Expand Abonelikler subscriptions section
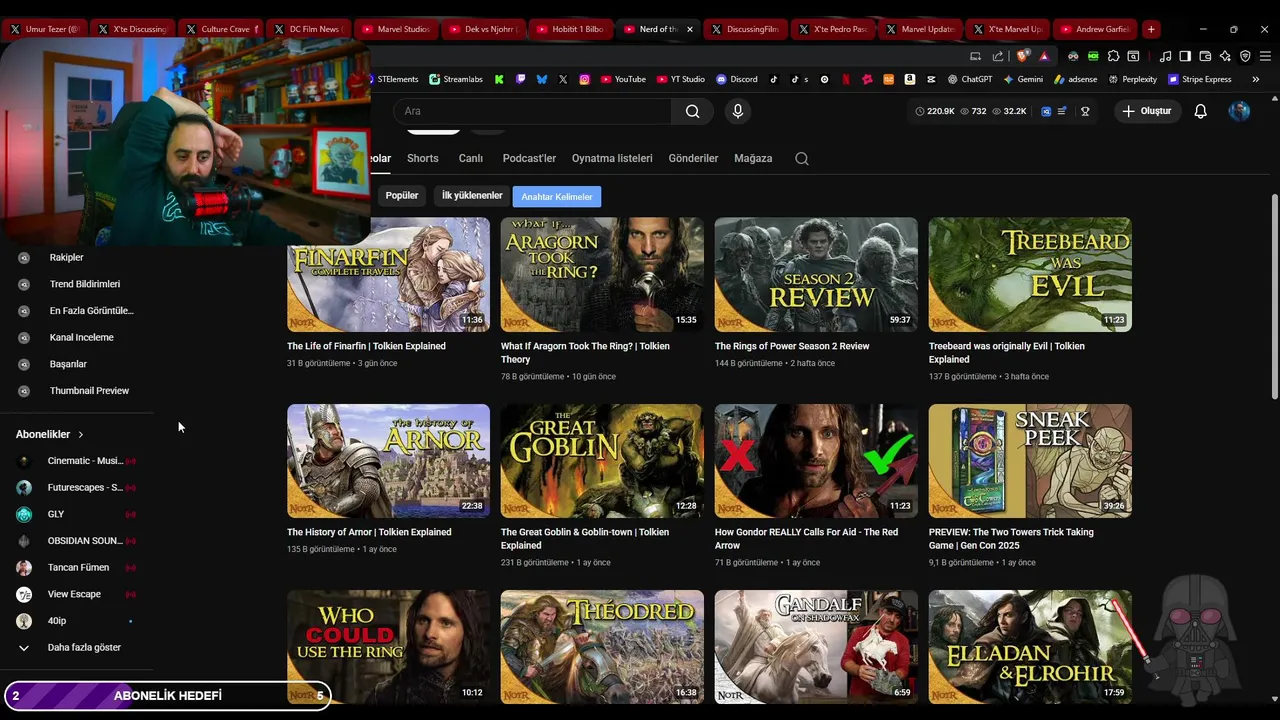1280x720 pixels. pos(50,434)
